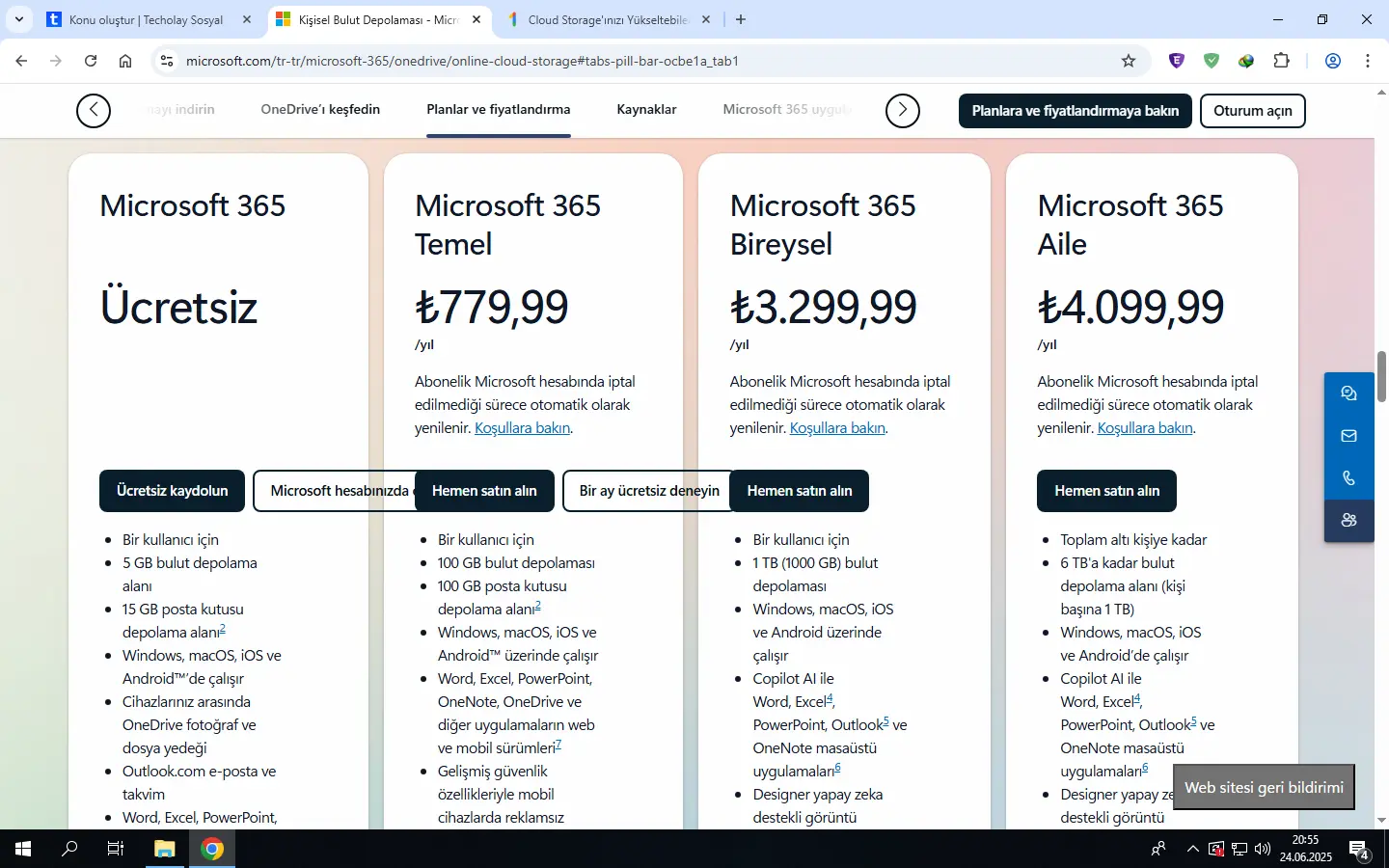
Task: Click the Microsoft hesabınızda button
Action: [x=334, y=491]
